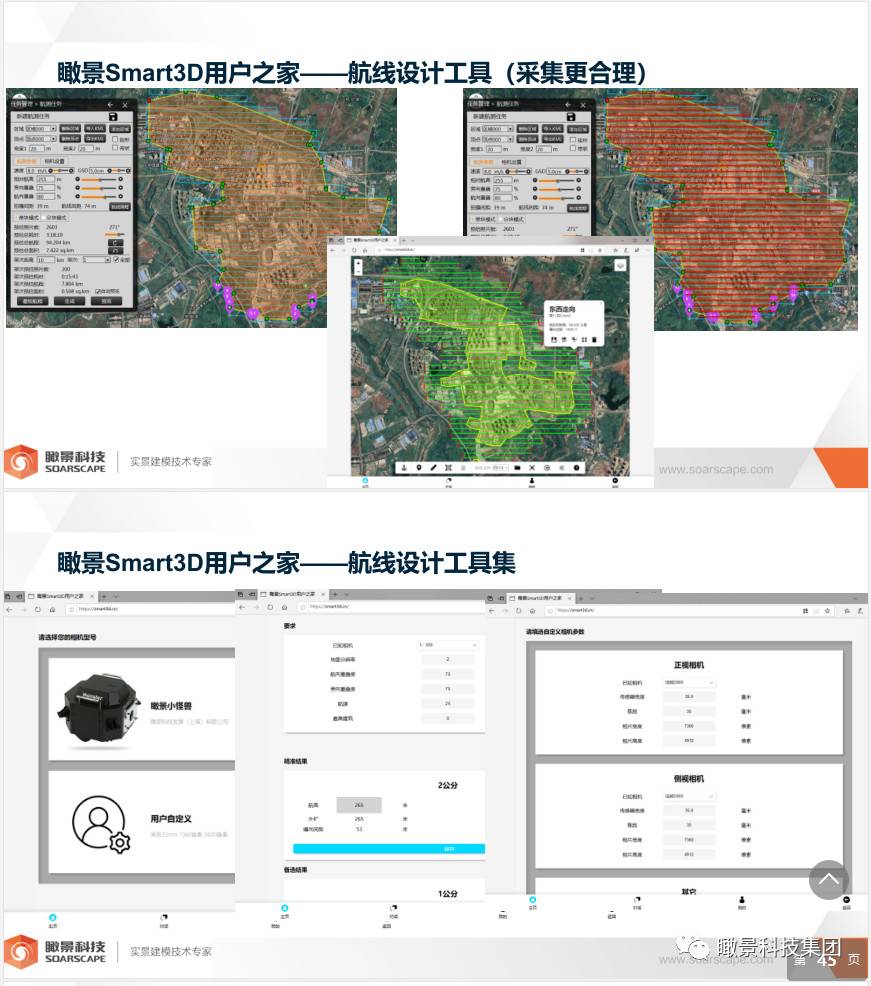Open the dropdown below 区域 in right task panel
871x986 pixels.
click(498, 140)
